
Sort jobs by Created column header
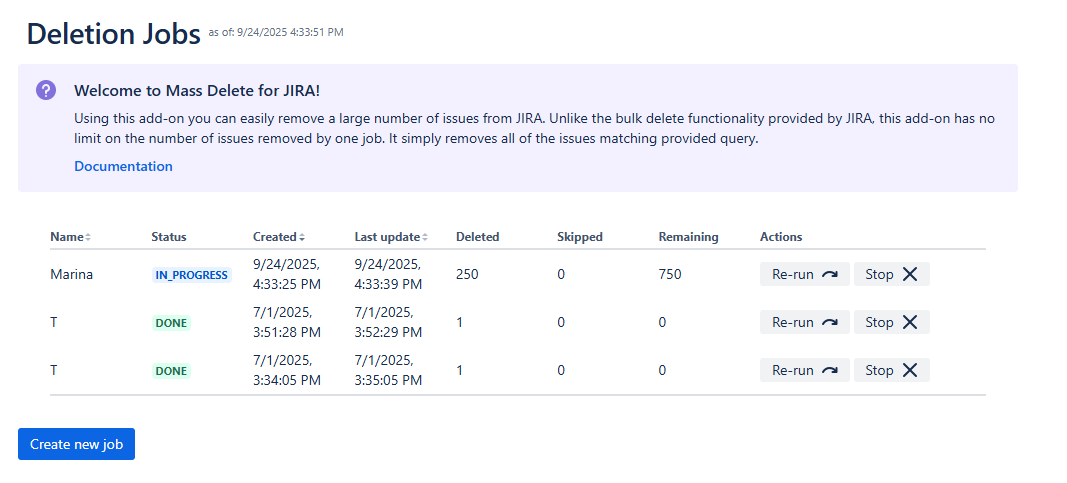pos(275,237)
